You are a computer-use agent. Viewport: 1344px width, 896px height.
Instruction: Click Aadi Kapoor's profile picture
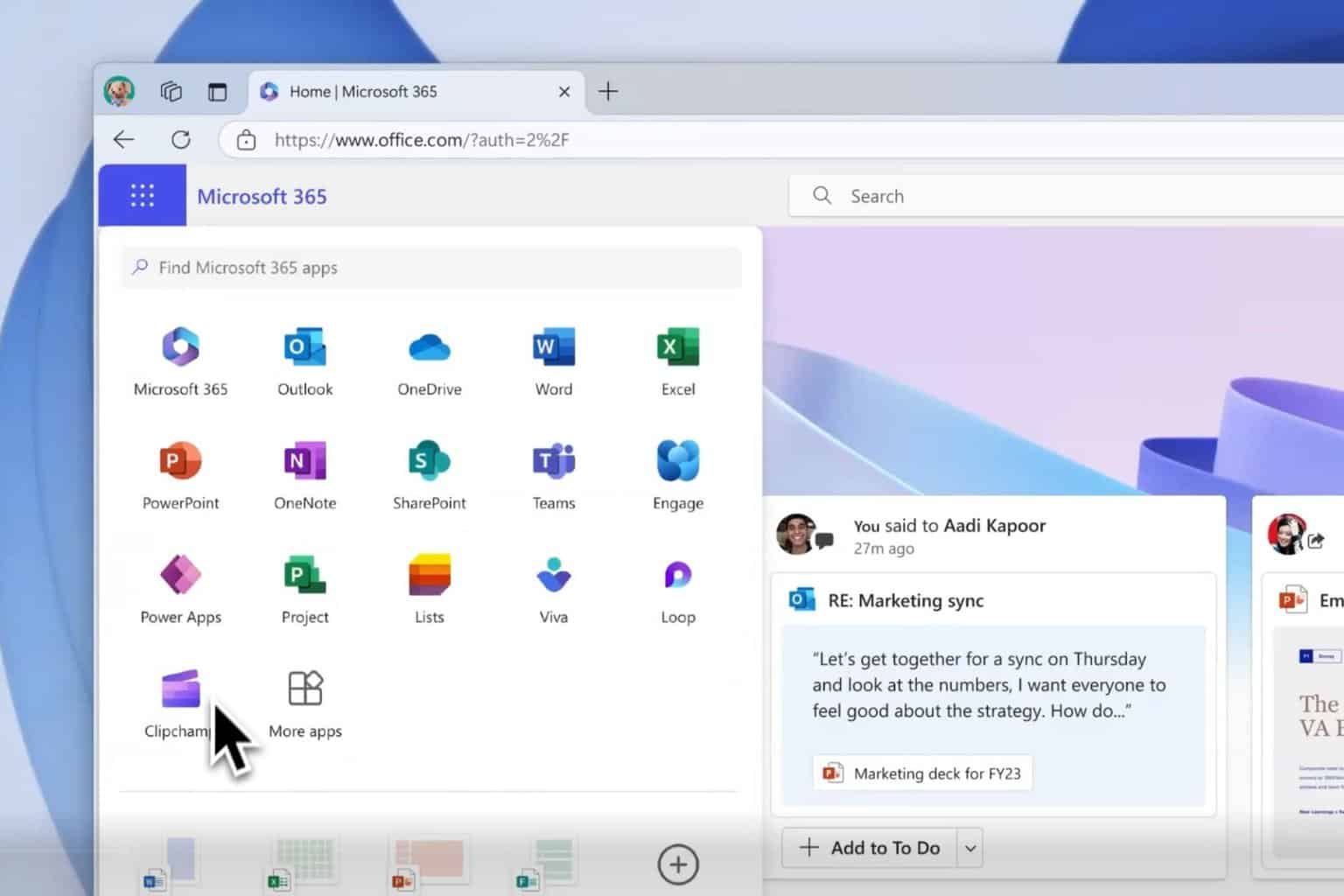(796, 534)
